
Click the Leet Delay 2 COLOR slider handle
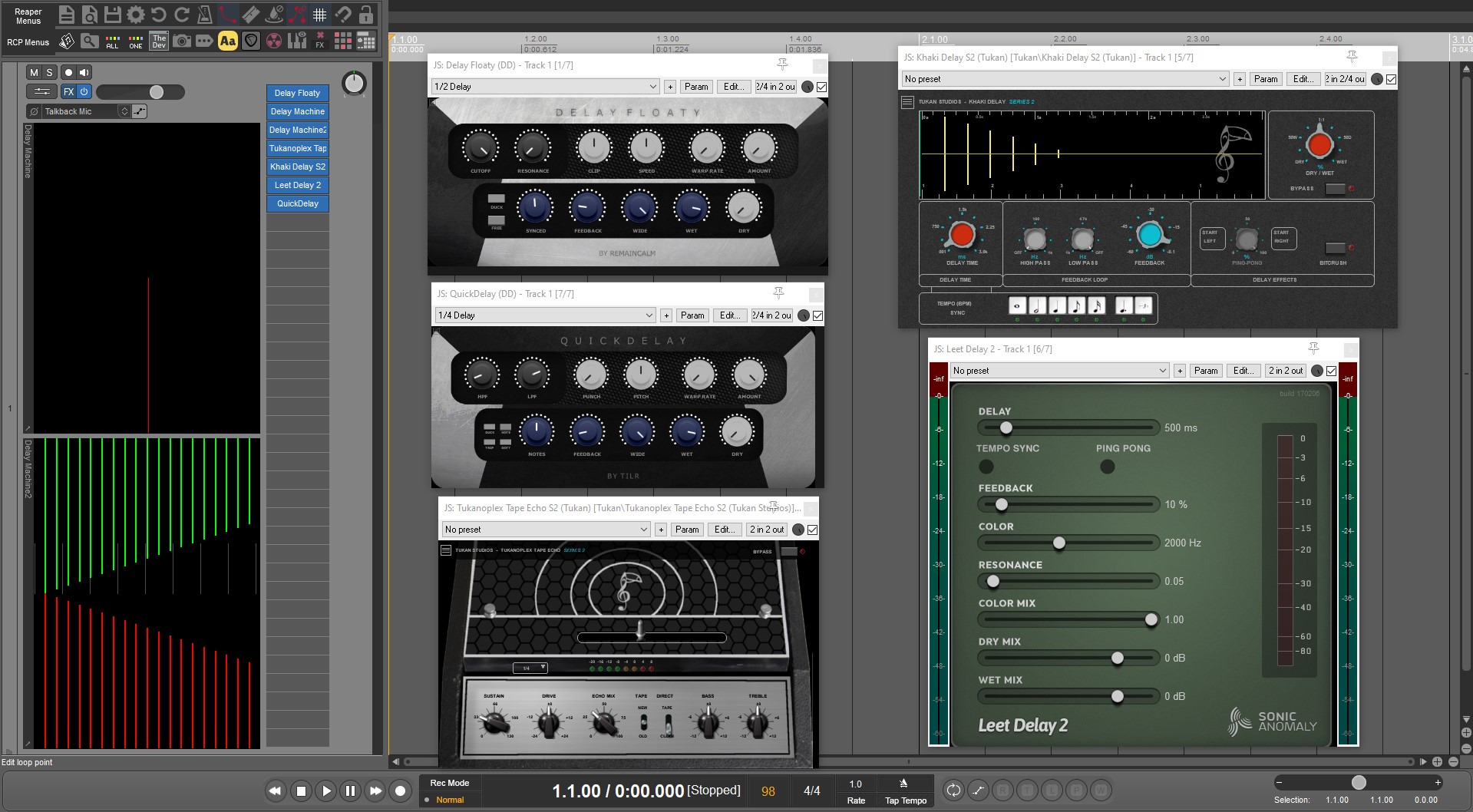click(x=1059, y=543)
